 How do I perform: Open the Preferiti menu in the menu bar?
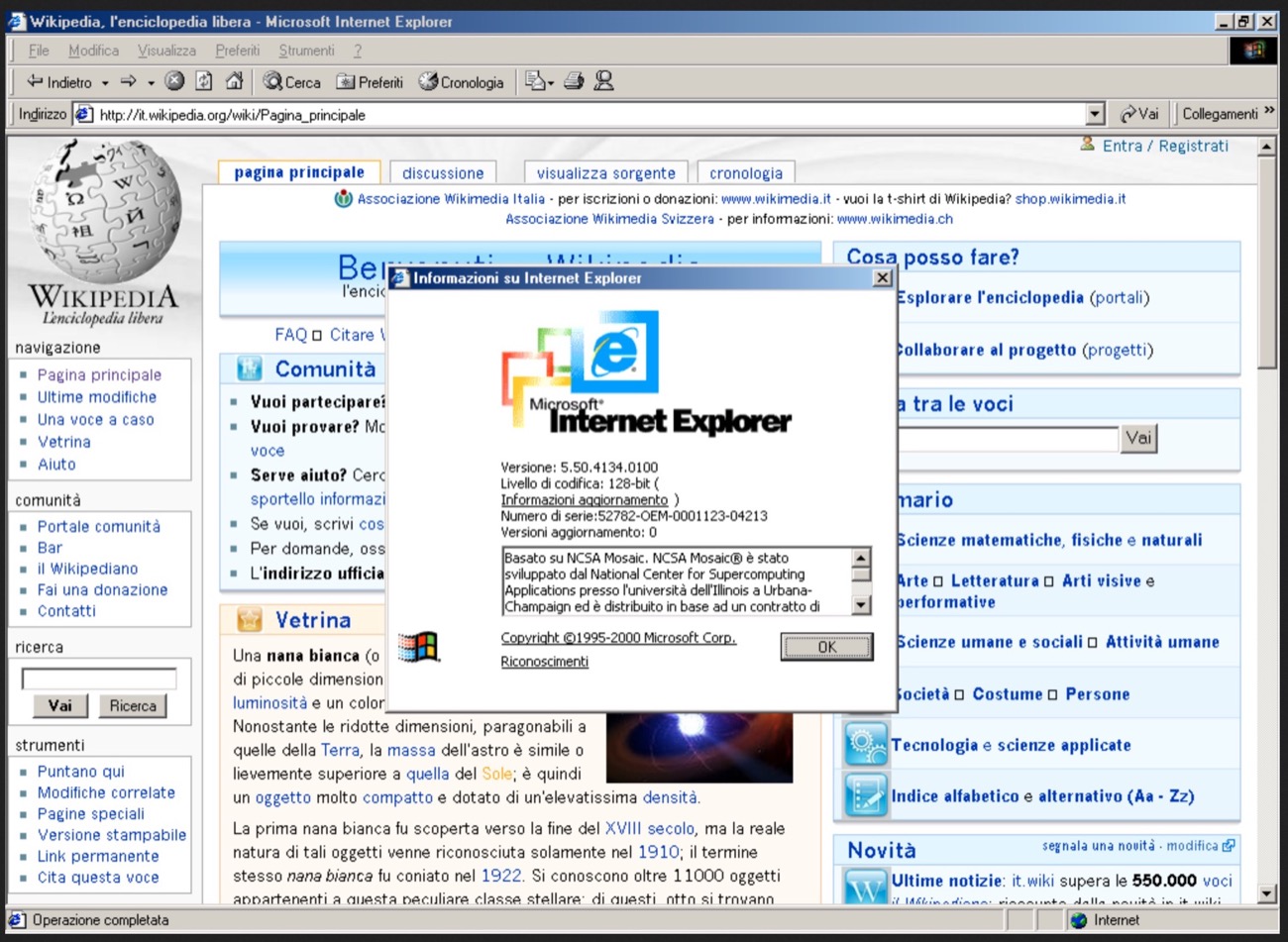click(x=237, y=51)
